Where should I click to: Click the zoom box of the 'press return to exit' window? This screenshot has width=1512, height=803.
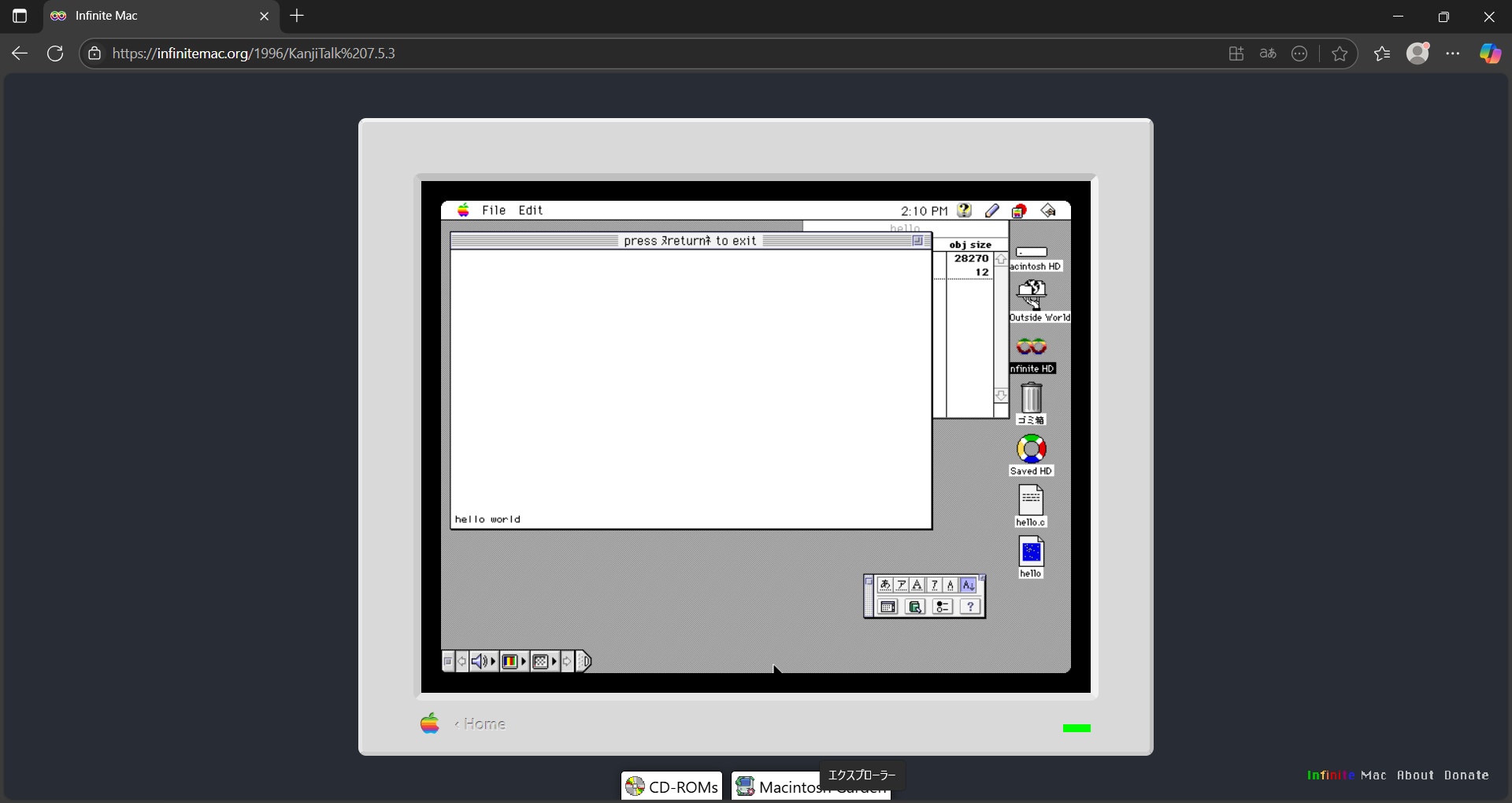pos(917,241)
